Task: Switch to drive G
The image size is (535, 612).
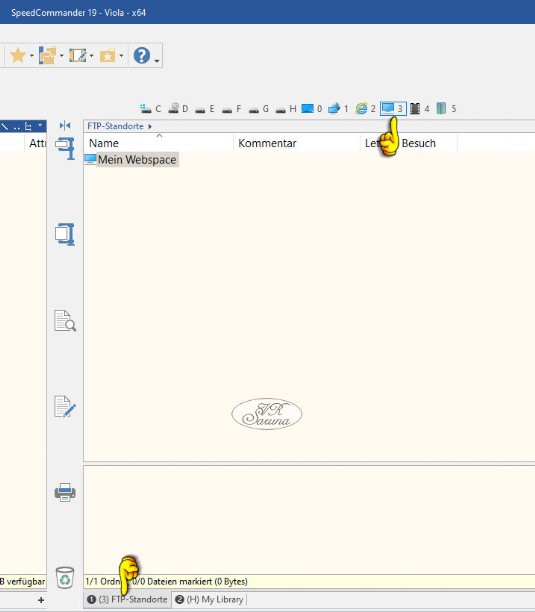Action: [259, 109]
